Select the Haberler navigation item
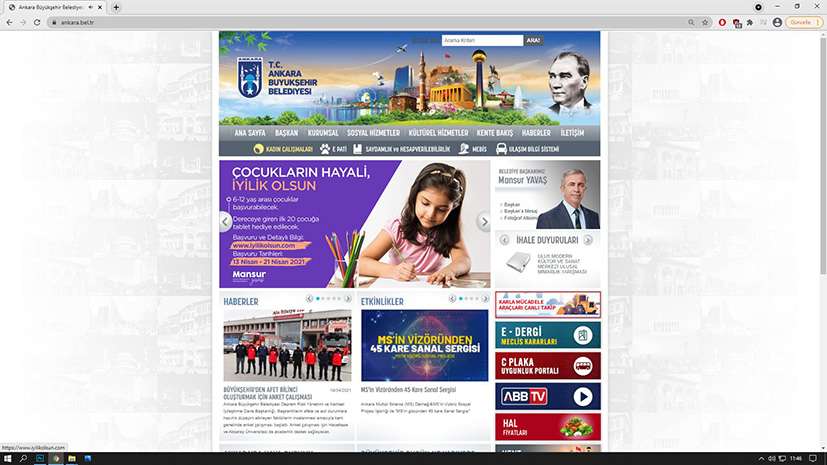The image size is (827, 465). pos(536,133)
